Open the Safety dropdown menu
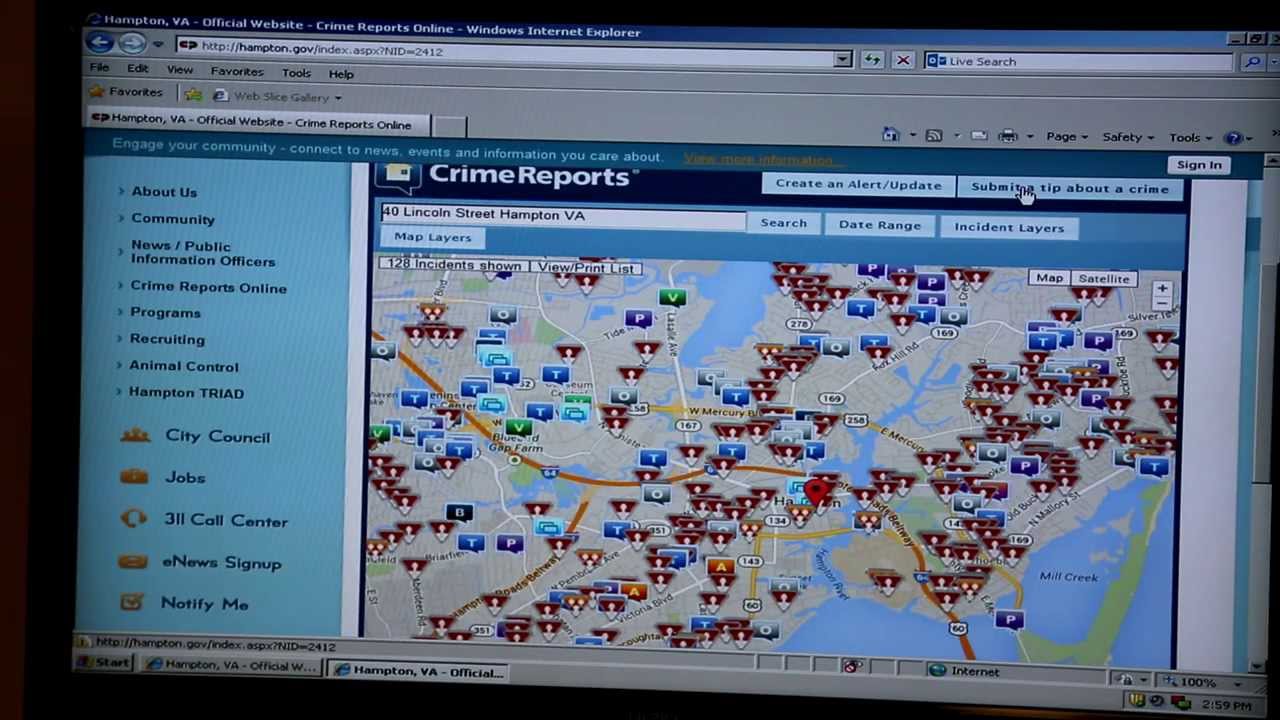Viewport: 1280px width, 720px height. [1127, 137]
